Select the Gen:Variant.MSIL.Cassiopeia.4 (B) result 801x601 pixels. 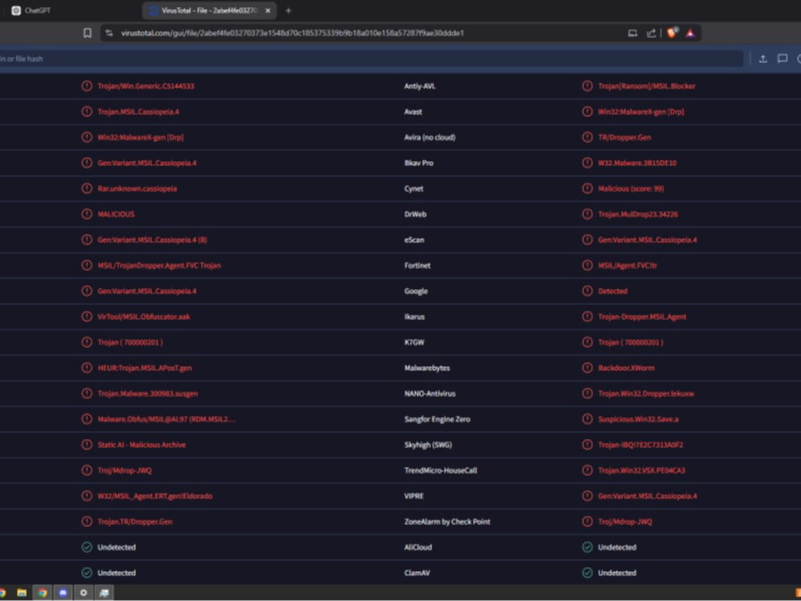click(x=152, y=240)
